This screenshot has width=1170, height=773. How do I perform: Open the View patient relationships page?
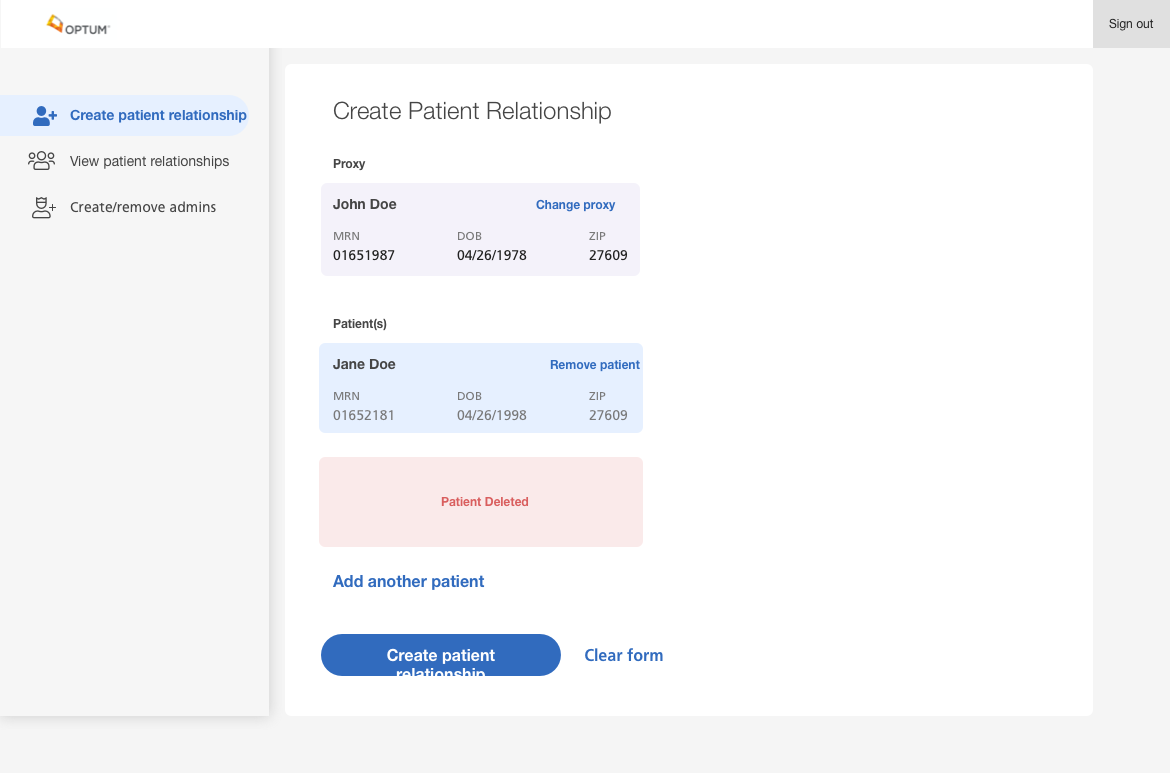[149, 161]
